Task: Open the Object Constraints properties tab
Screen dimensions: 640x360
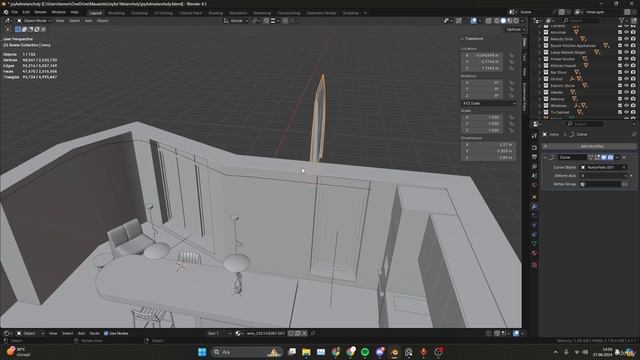Action: pyautogui.click(x=534, y=235)
